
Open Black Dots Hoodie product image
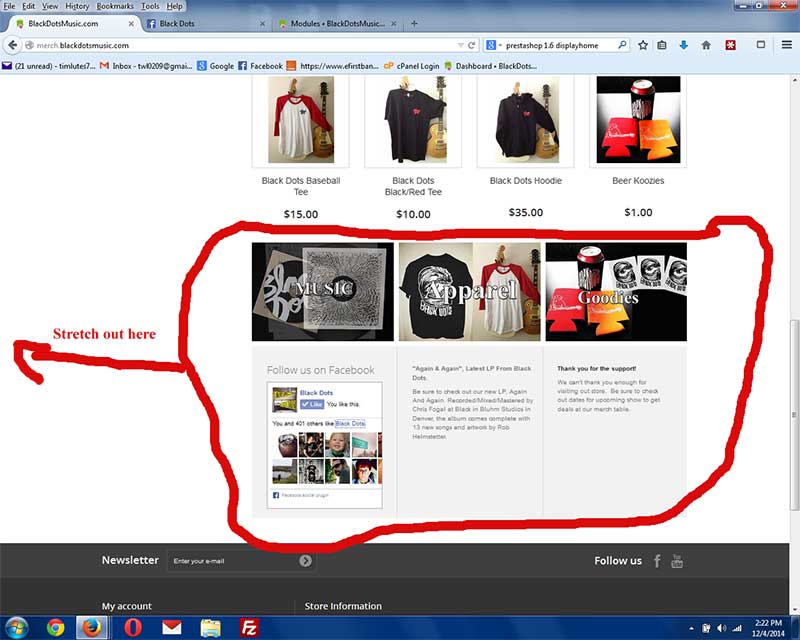click(x=526, y=121)
